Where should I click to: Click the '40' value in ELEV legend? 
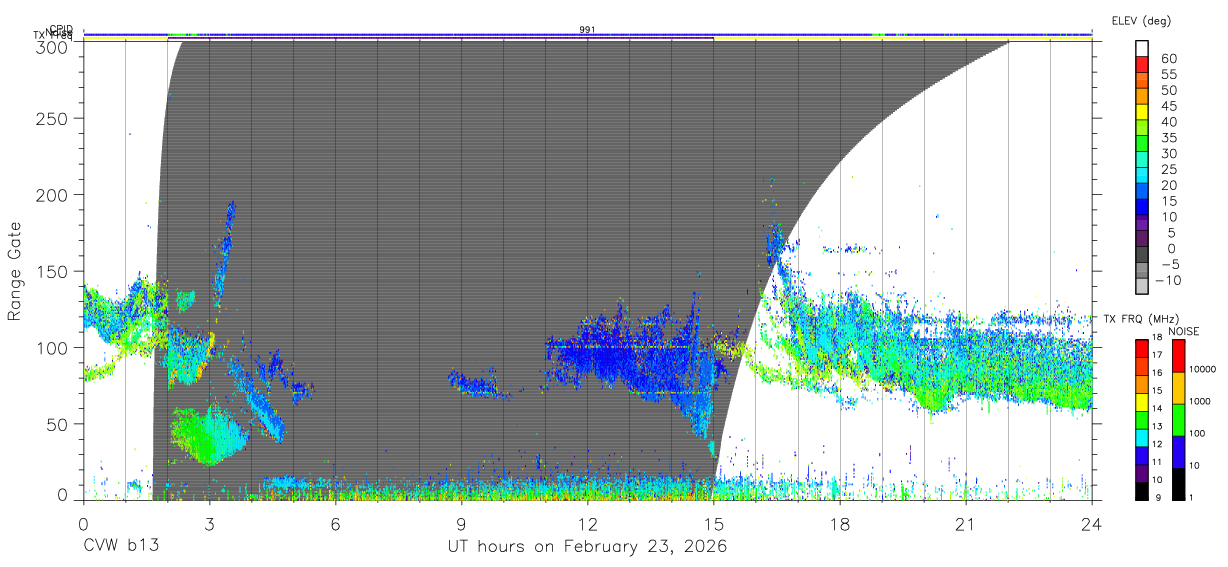coord(1168,122)
